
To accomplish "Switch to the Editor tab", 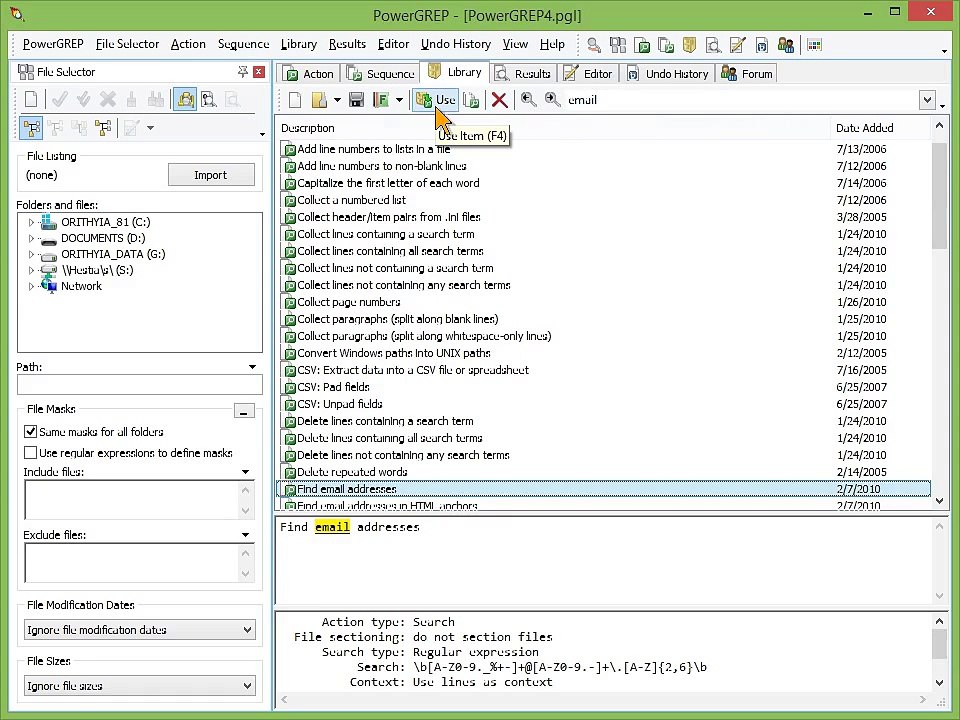I will (588, 73).
